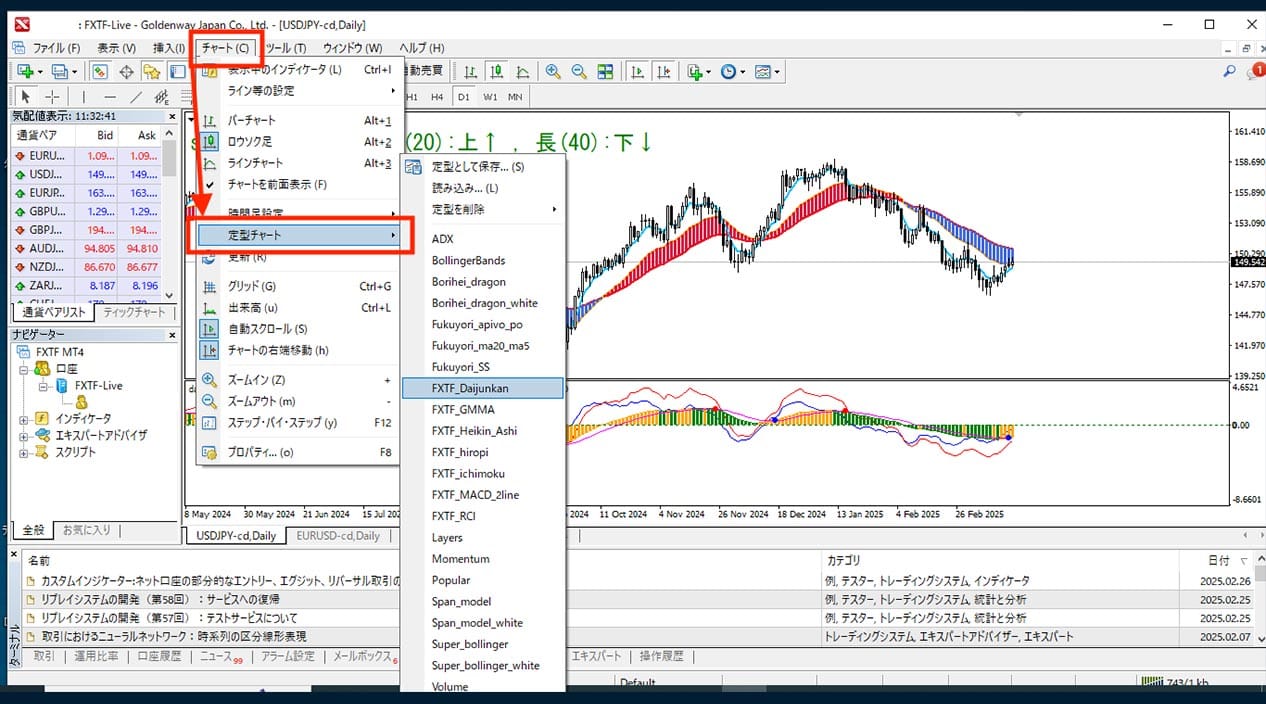The image size is (1266, 704).
Task: Open the 口座履歴 terminal tab
Action: click(160, 657)
